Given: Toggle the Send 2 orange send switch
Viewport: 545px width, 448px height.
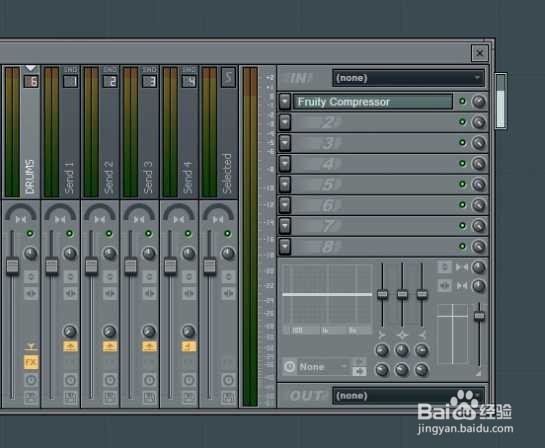Looking at the screenshot, I should [110, 347].
